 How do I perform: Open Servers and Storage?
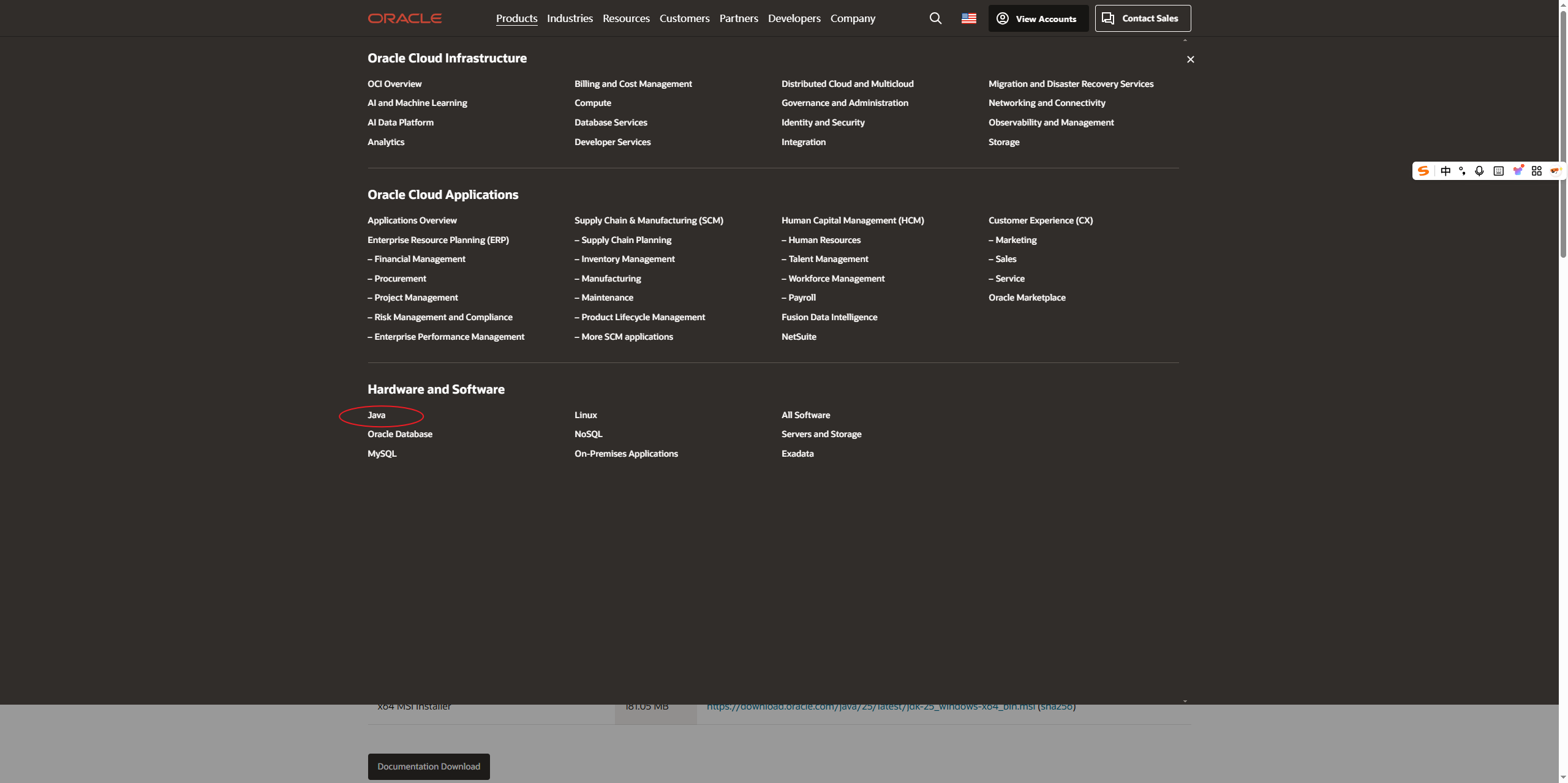[821, 434]
